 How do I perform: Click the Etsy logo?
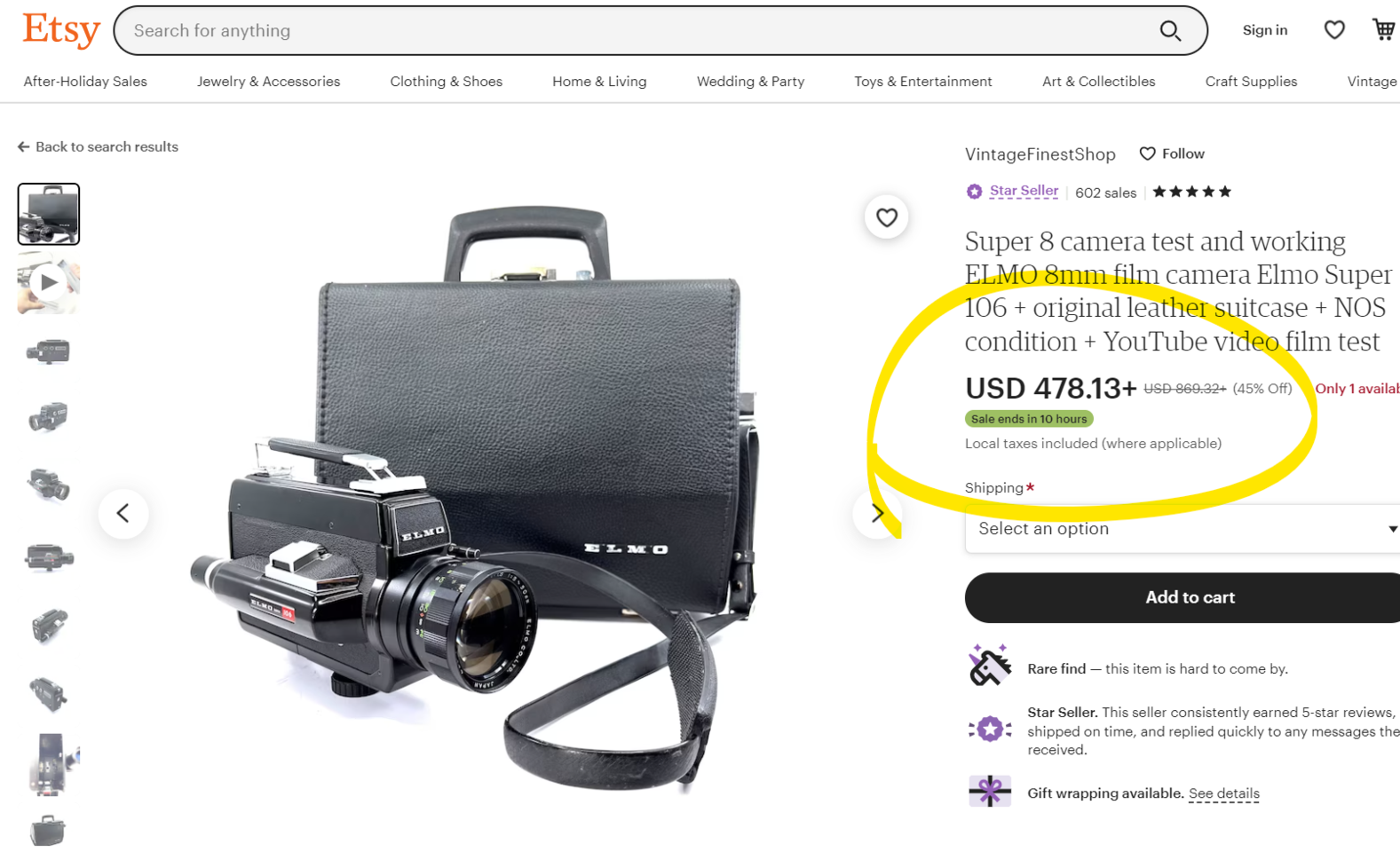(x=60, y=30)
